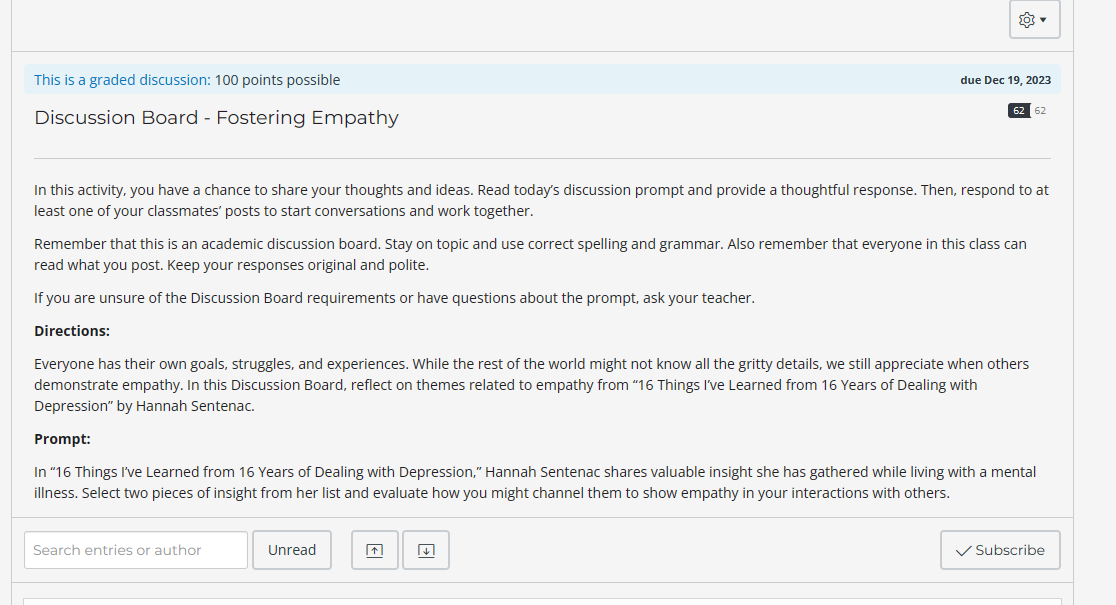This screenshot has width=1116, height=605.
Task: Click the "due Dec 19, 2023" date label
Action: pos(1005,79)
